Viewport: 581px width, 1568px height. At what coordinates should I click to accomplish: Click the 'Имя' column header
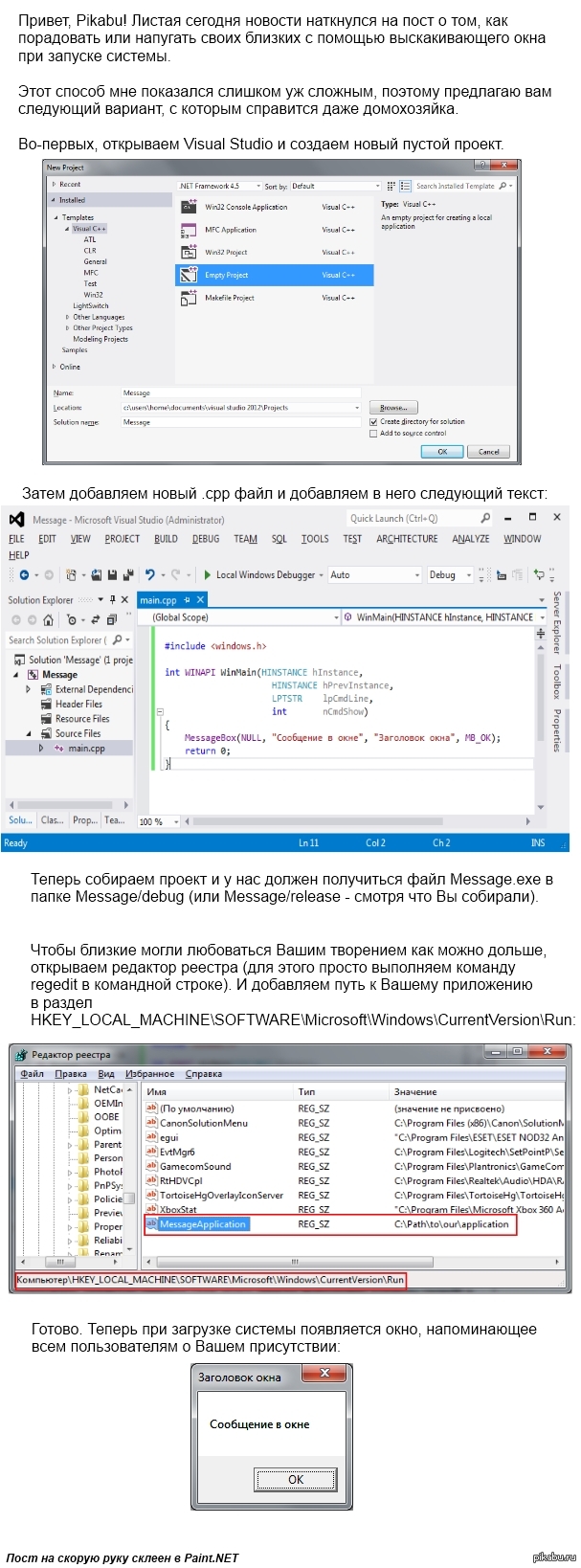[x=217, y=1091]
